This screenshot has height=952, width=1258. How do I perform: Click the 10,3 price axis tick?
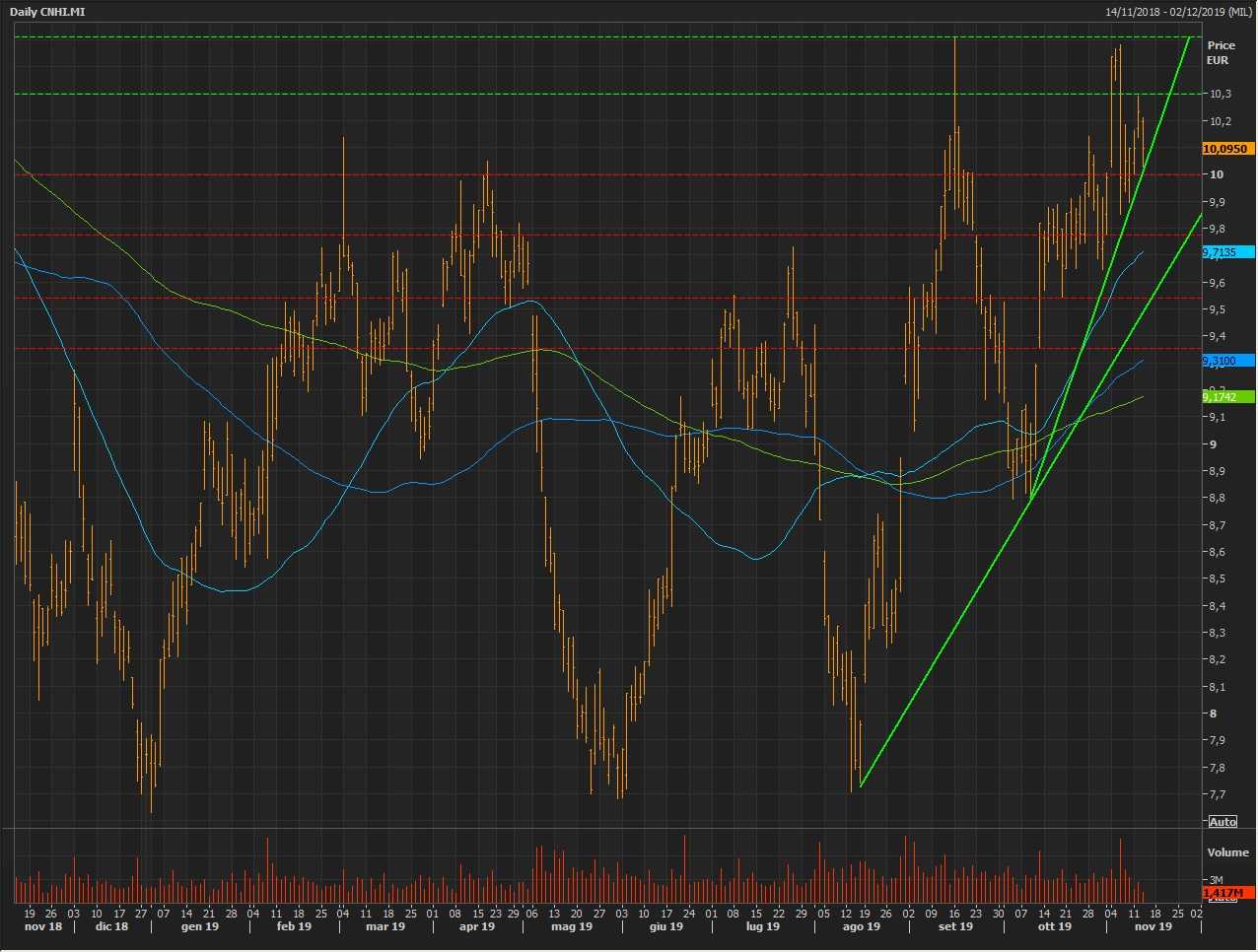1221,94
